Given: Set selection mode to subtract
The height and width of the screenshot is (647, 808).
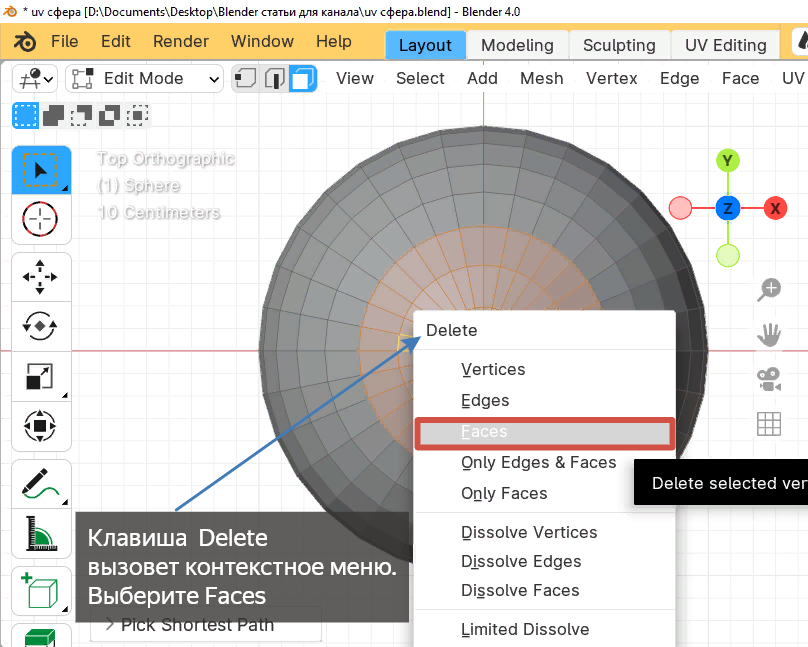Looking at the screenshot, I should click(81, 115).
